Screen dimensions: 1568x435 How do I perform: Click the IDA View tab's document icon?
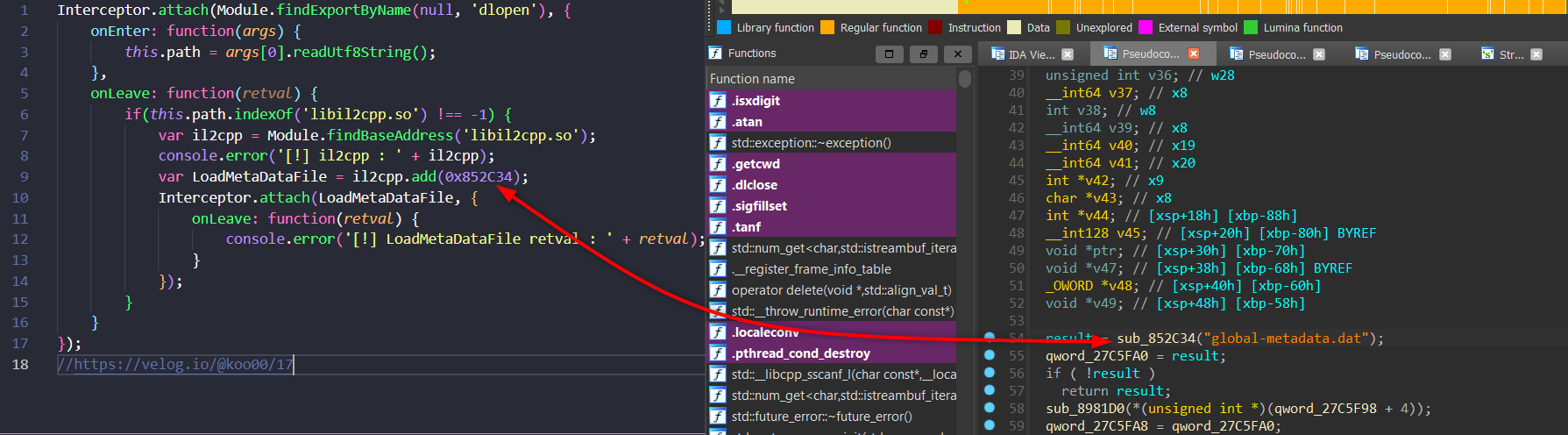click(997, 53)
